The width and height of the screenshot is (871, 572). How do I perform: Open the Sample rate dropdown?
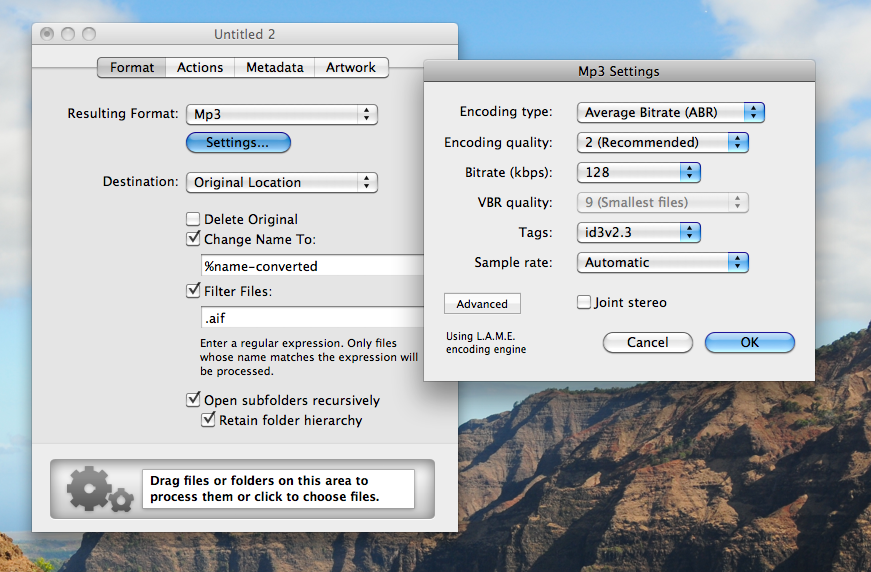(x=662, y=263)
